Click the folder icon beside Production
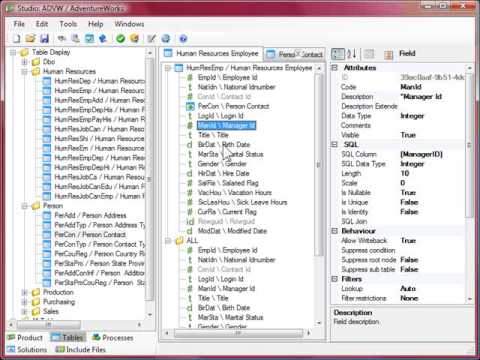 click(36, 292)
